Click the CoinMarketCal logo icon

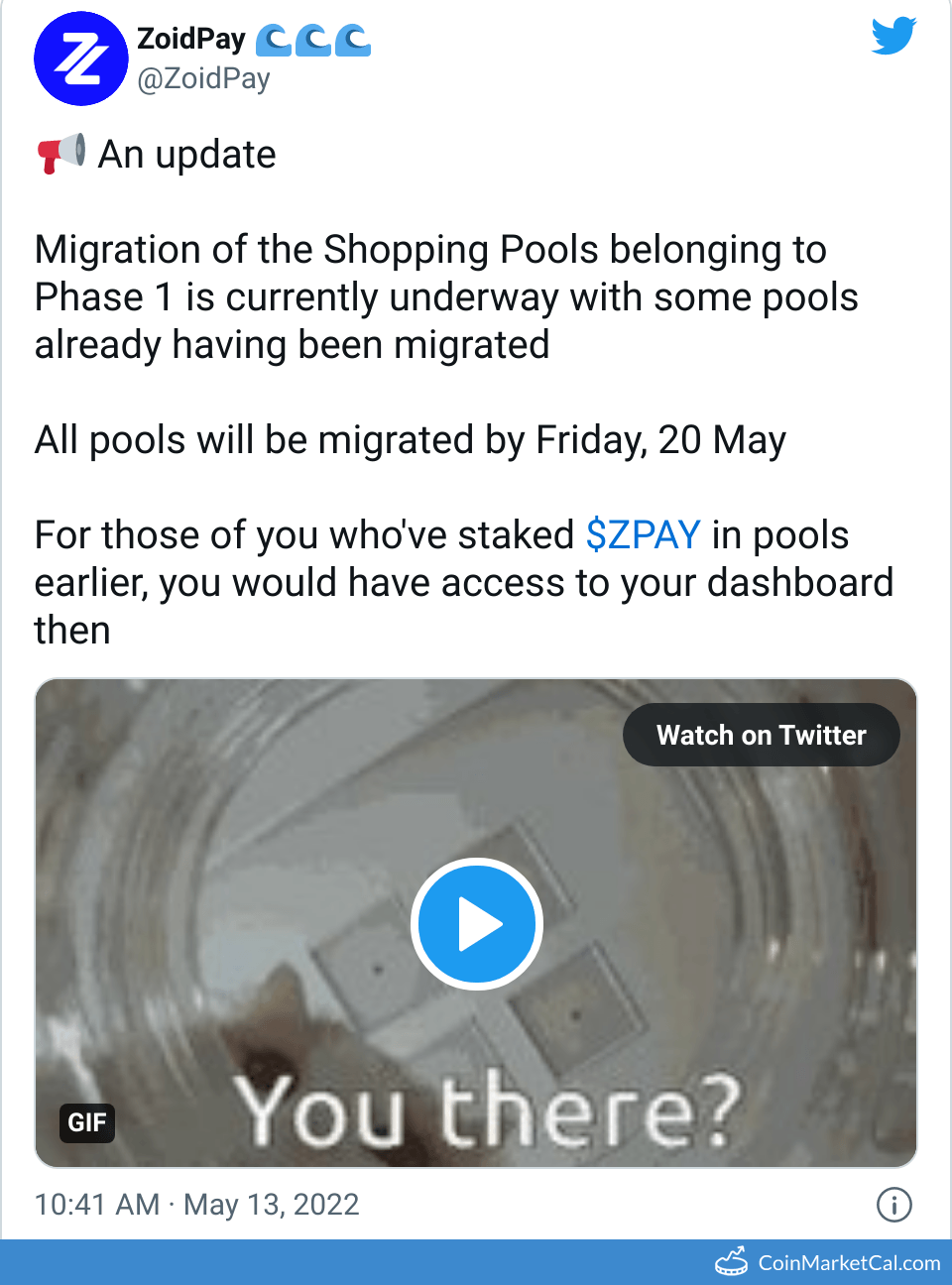click(x=732, y=1262)
